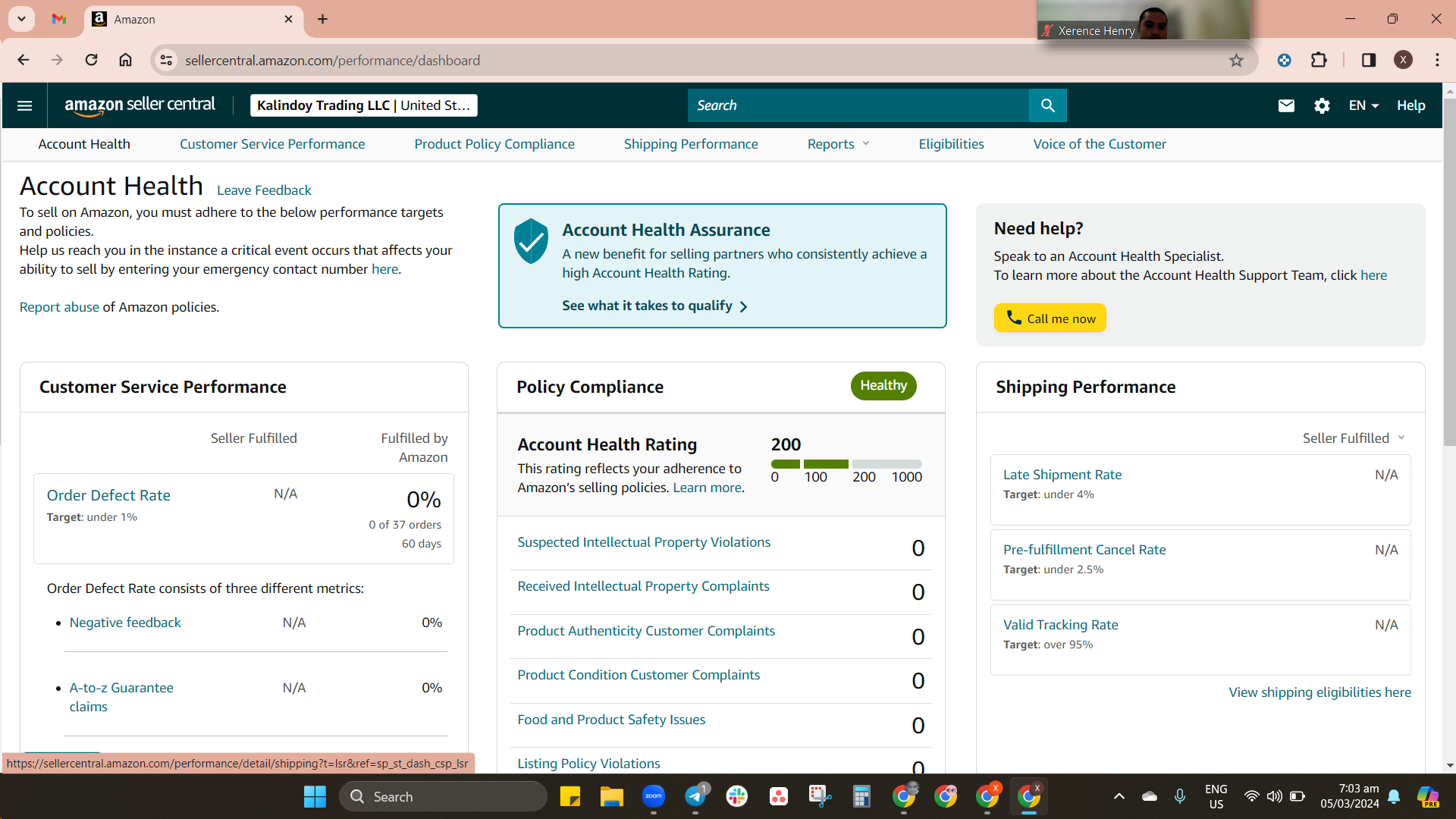Open the Windows Copilot icon
This screenshot has height=819, width=1456.
click(1428, 796)
